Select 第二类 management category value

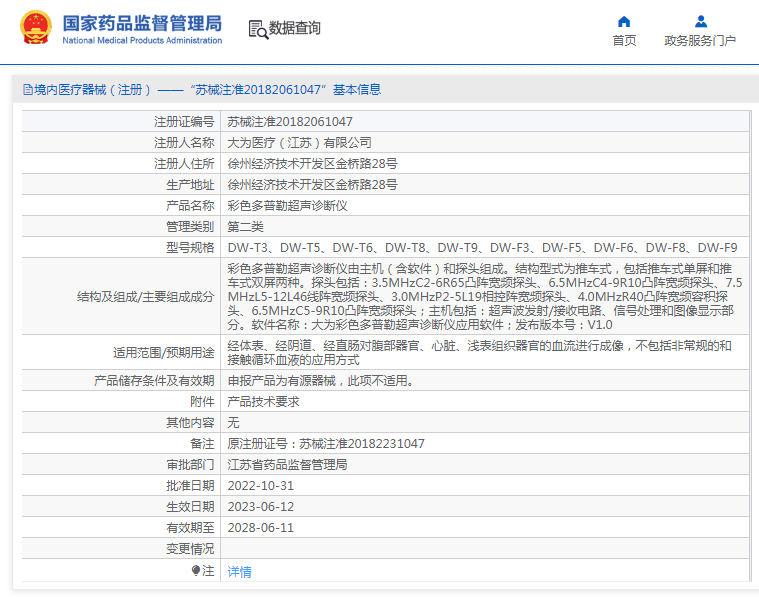coord(245,227)
